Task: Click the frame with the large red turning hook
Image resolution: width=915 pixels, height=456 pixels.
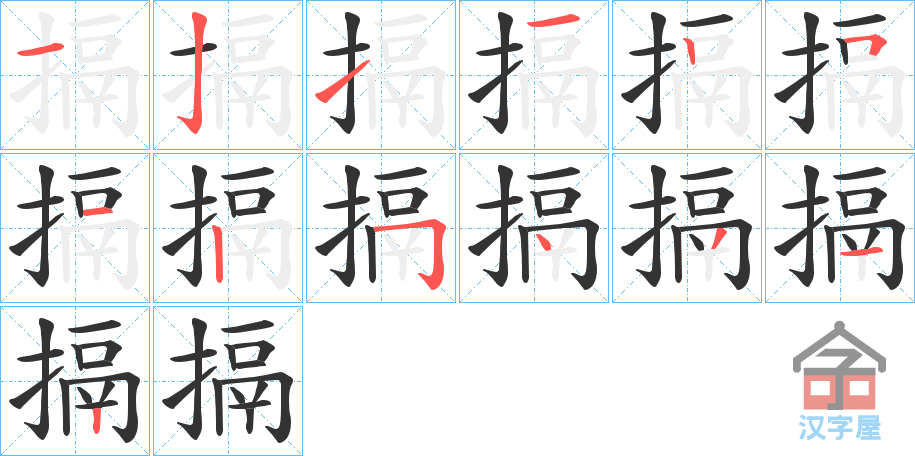Action: point(381,228)
